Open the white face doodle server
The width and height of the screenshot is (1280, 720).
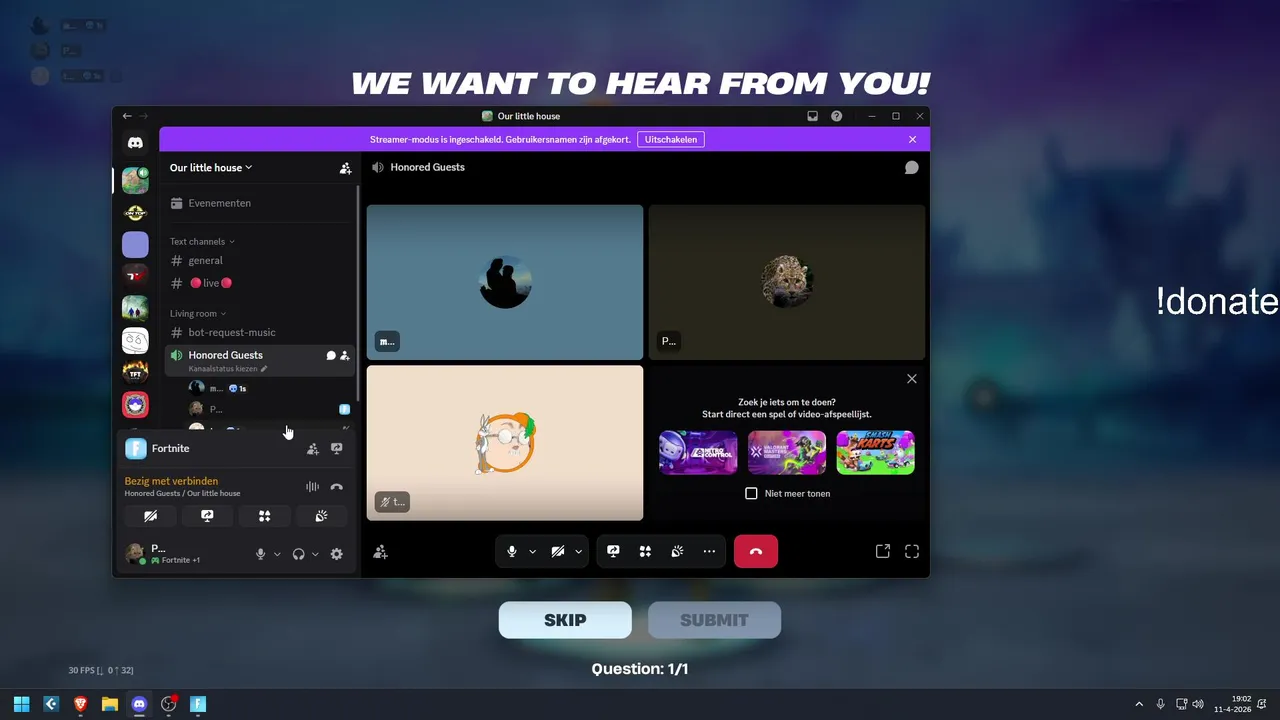[x=135, y=340]
